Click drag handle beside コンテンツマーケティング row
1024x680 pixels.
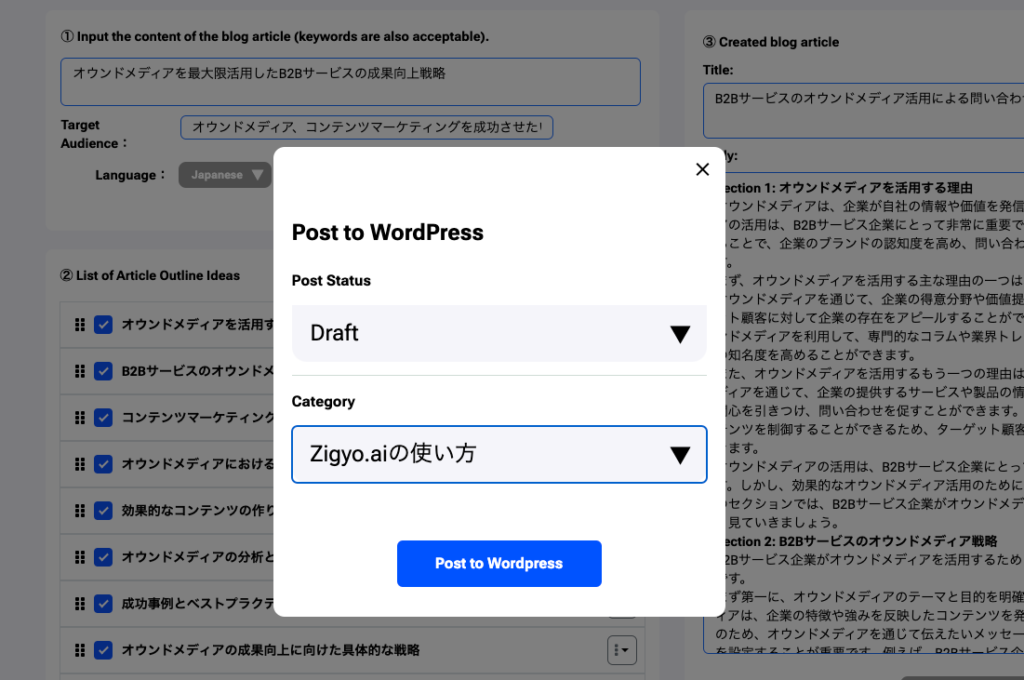(80, 417)
